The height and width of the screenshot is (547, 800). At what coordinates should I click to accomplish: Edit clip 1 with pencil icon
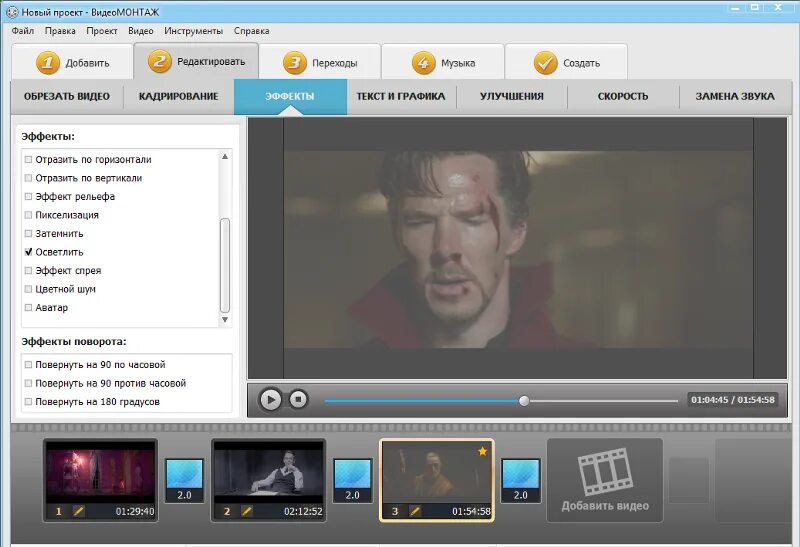pyautogui.click(x=79, y=511)
